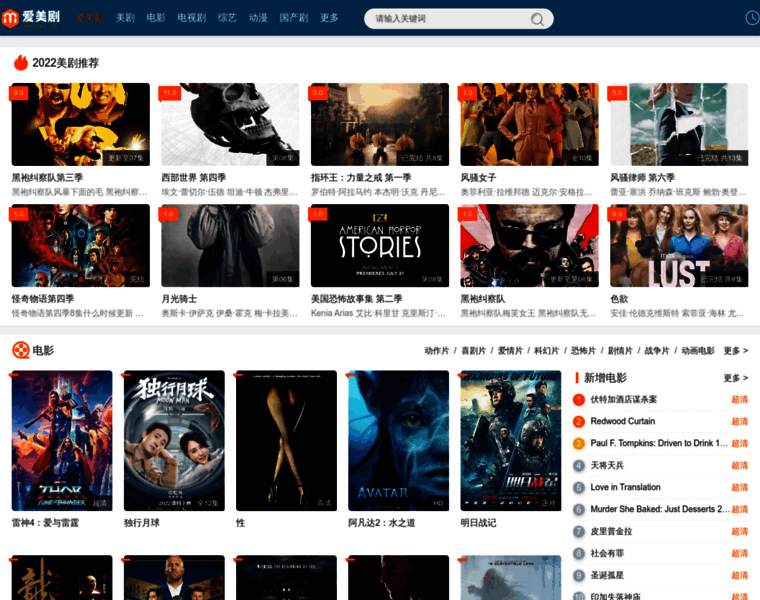Open 月光骑士 poster thumbnail
This screenshot has height=600, width=760.
(x=230, y=246)
